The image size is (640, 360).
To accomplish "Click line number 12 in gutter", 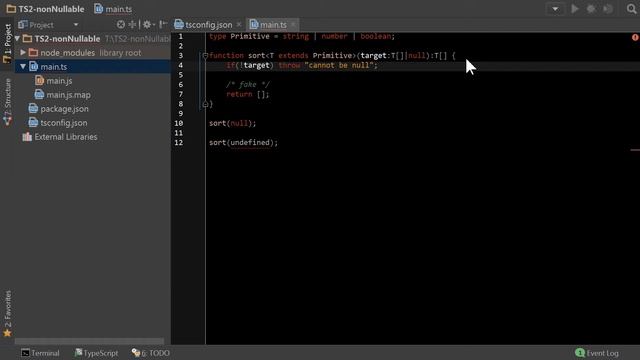I will pyautogui.click(x=178, y=143).
